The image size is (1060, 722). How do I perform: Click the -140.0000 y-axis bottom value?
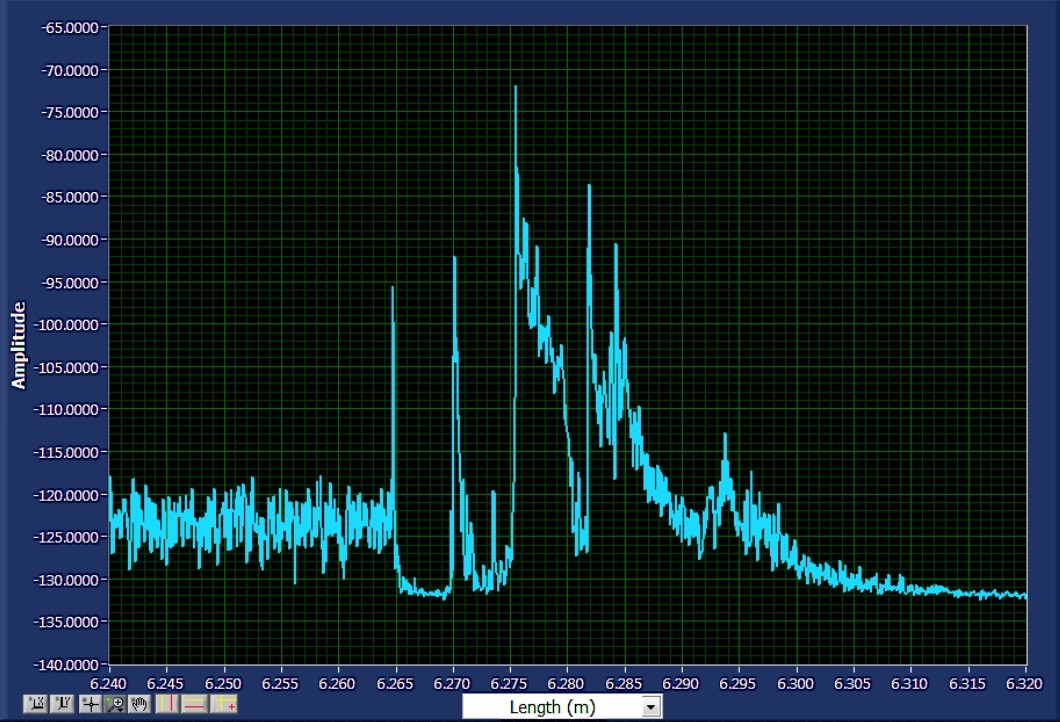(66, 665)
